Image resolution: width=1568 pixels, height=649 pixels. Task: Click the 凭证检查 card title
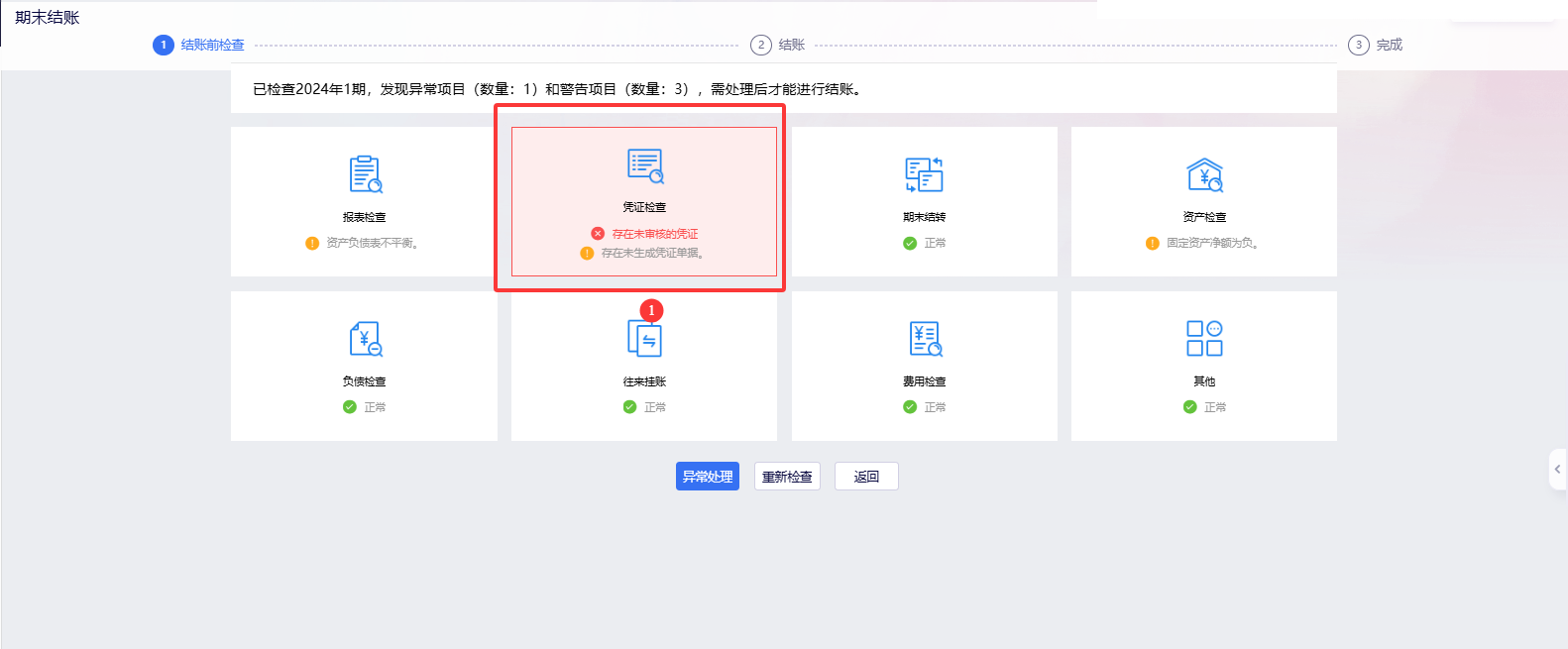pos(644,207)
